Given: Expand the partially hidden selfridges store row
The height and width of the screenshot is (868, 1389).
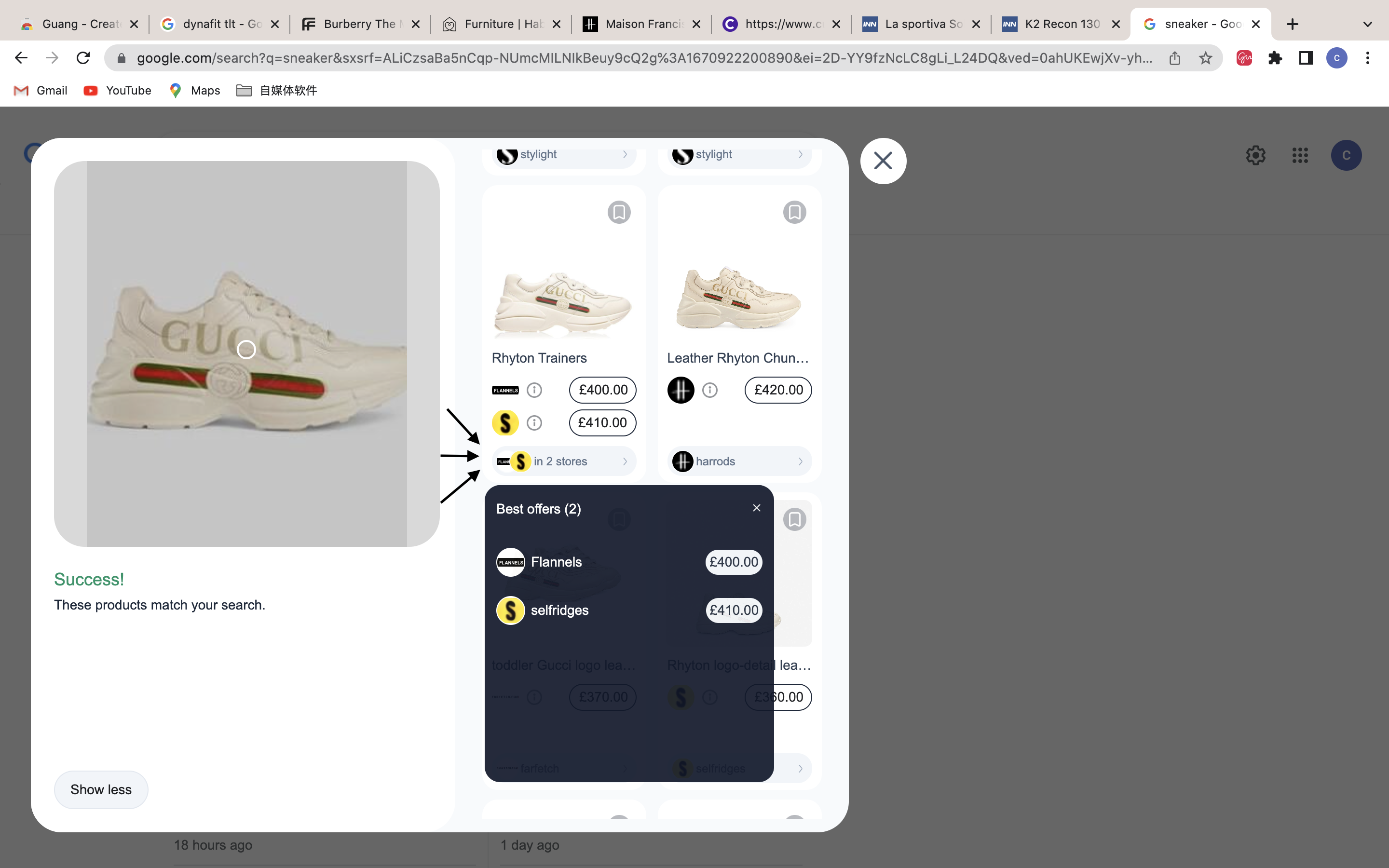Looking at the screenshot, I should click(739, 768).
